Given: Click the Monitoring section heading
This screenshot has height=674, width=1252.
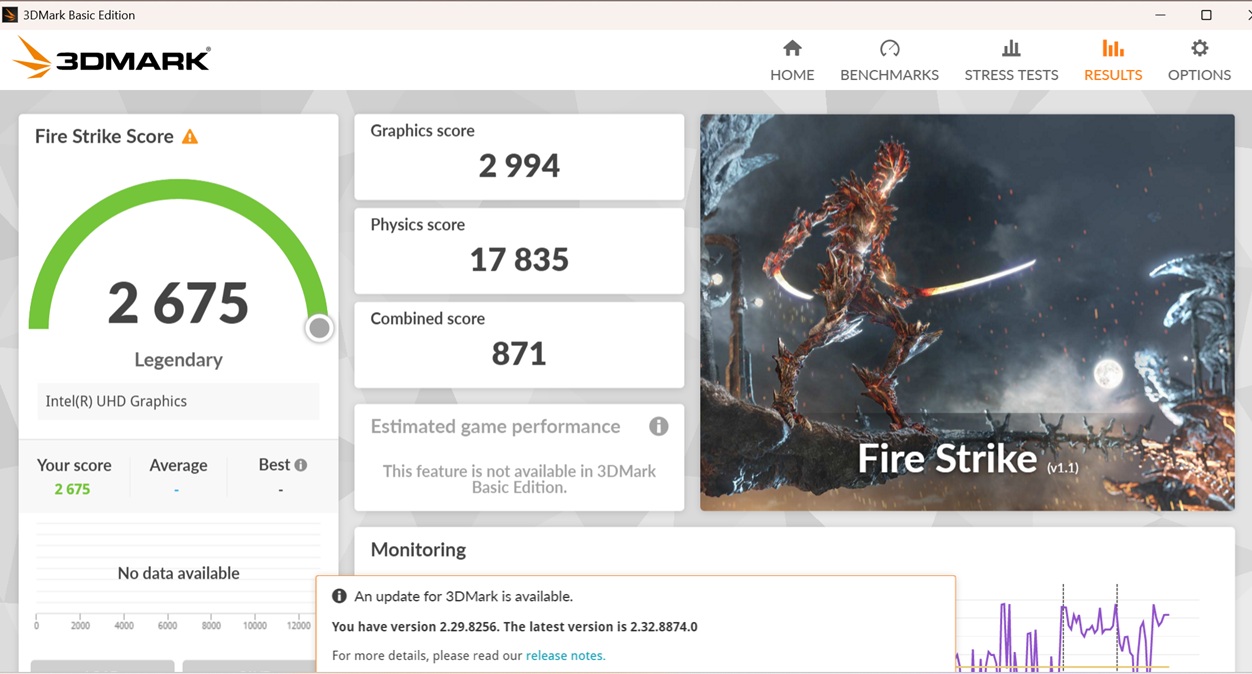Looking at the screenshot, I should 418,550.
